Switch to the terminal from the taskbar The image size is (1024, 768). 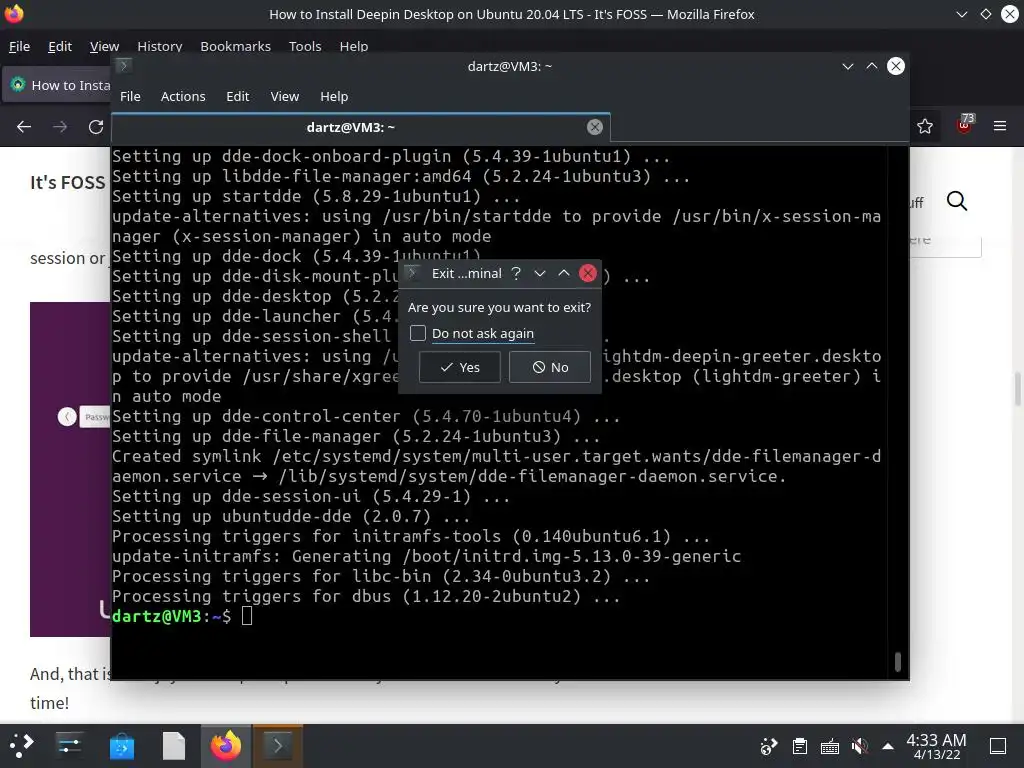pos(278,745)
